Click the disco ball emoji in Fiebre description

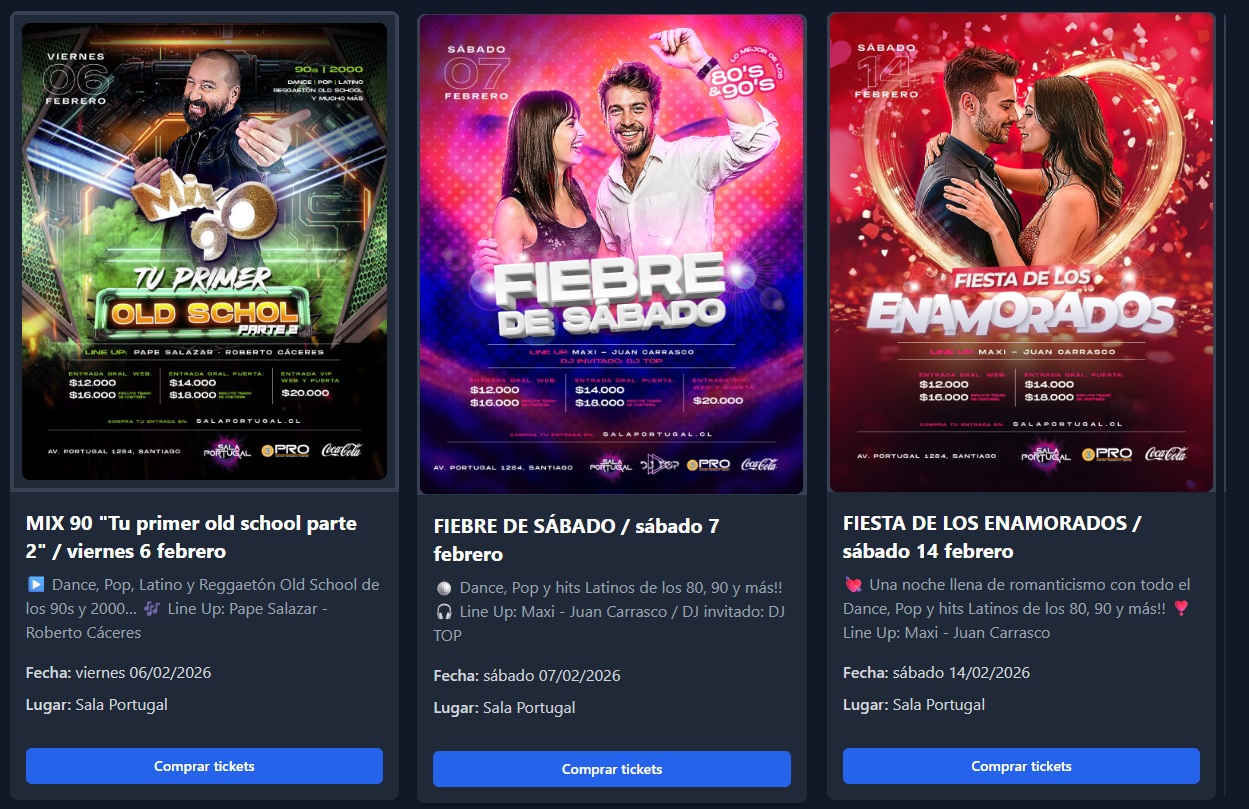pos(443,588)
